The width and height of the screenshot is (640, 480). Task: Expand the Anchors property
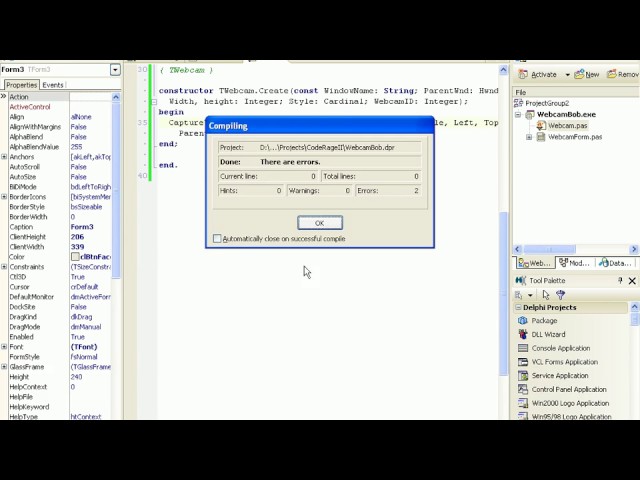[x=4, y=157]
